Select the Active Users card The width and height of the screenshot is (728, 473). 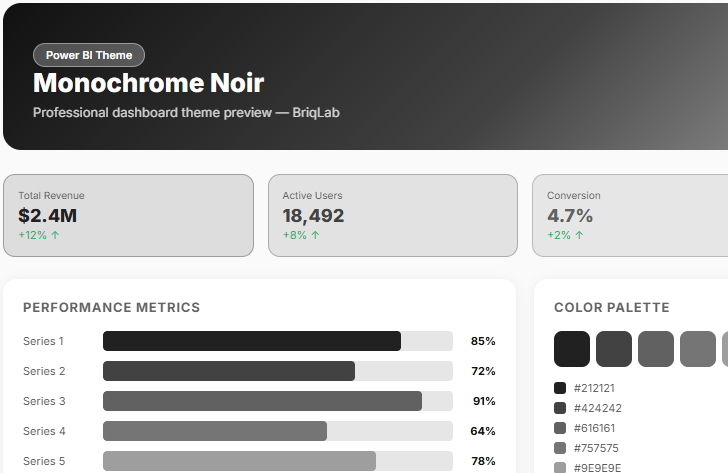click(392, 215)
